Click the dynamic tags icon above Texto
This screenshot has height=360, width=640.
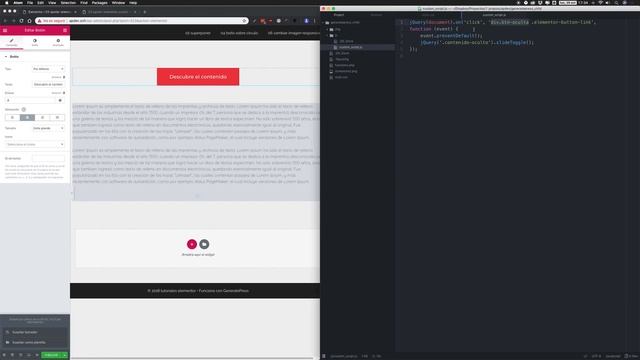[x=64, y=77]
